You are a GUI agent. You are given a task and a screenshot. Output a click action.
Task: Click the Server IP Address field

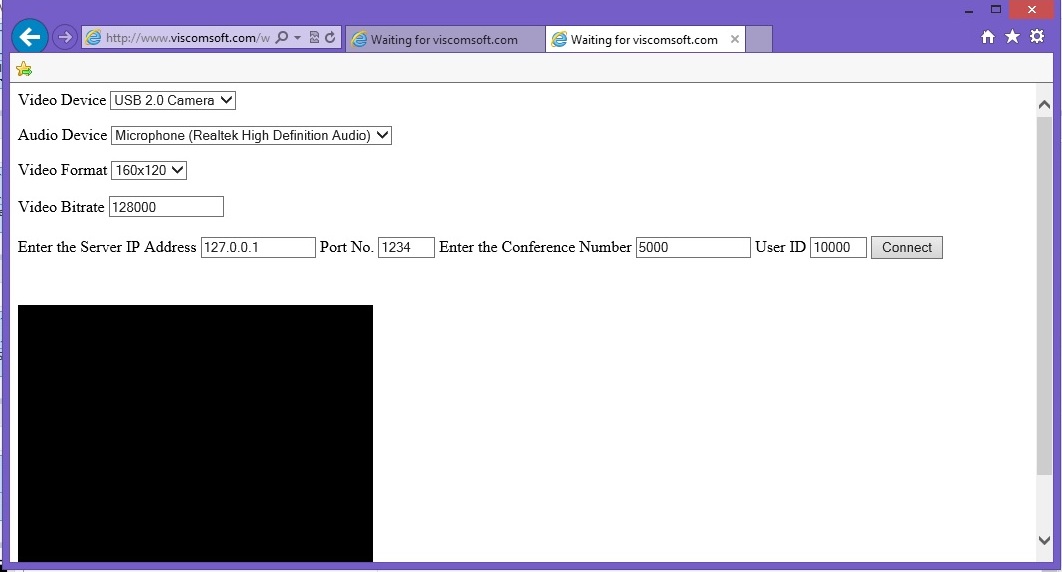pos(258,247)
